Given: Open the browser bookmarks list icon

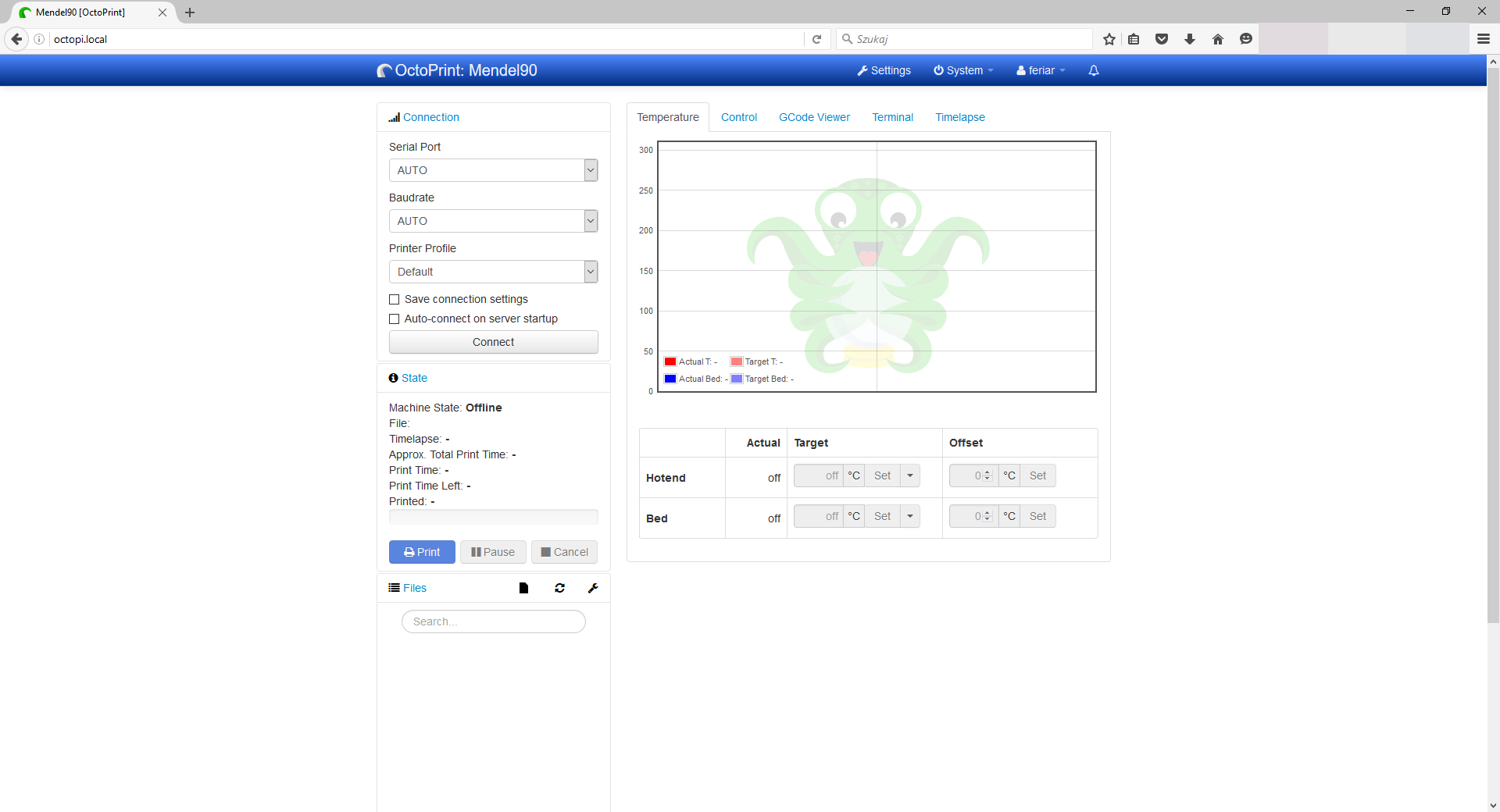Looking at the screenshot, I should (x=1134, y=39).
